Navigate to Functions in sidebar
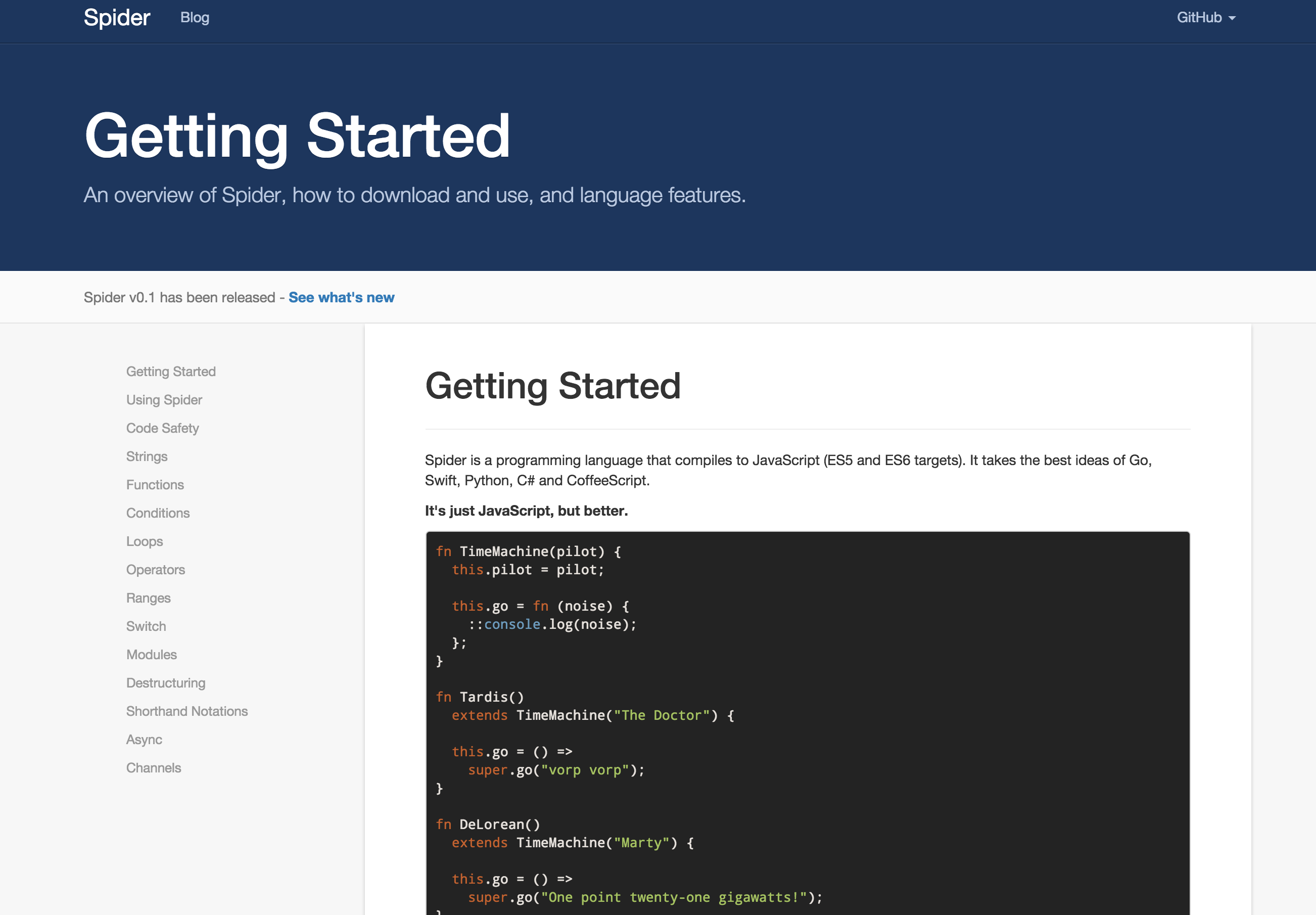1316x915 pixels. (x=155, y=485)
